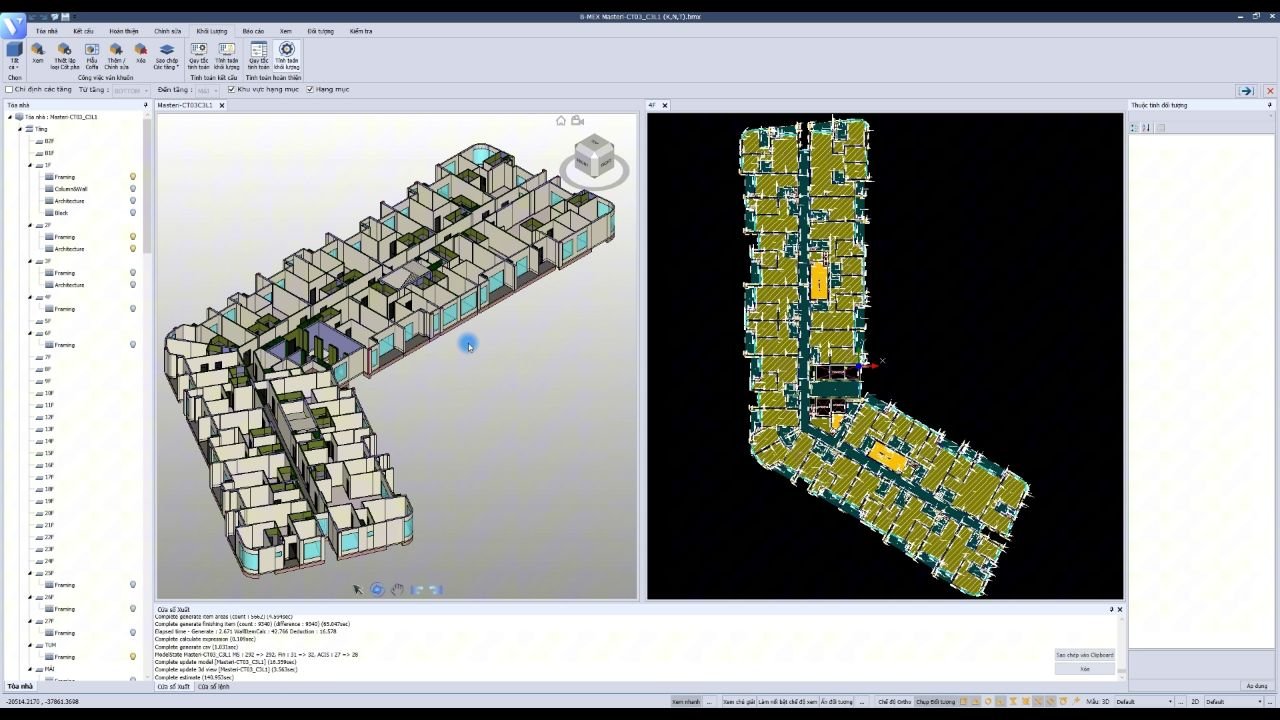Activate the orbit tool below 3D view
1280x720 pixels.
(377, 590)
